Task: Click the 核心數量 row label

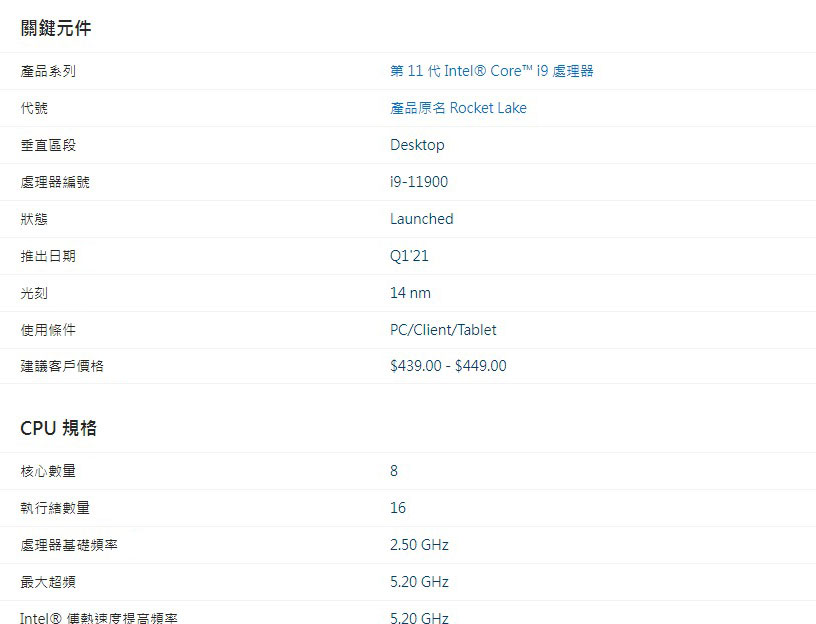Action: 48,470
